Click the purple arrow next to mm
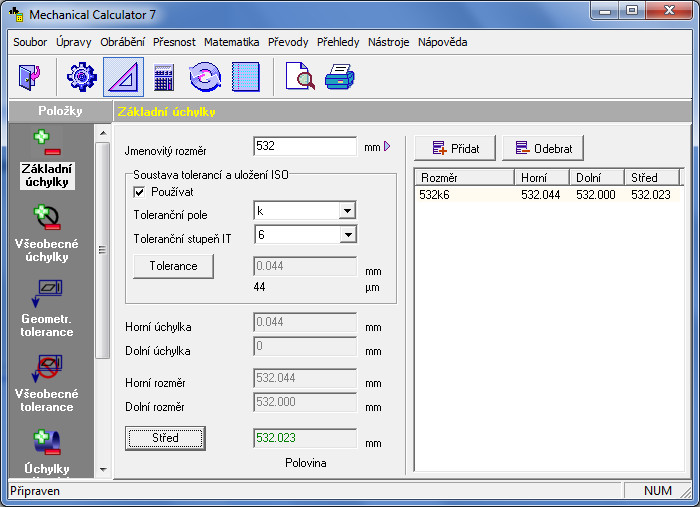Viewport: 700px width, 507px height. coord(387,146)
